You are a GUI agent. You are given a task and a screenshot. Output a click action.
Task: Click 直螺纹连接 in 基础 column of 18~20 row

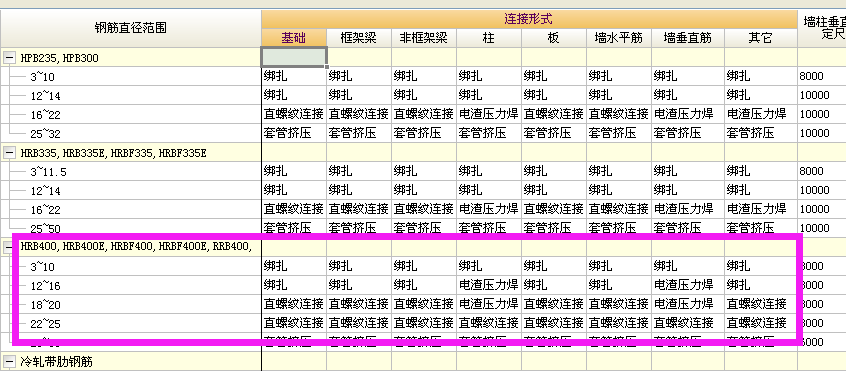pos(294,304)
